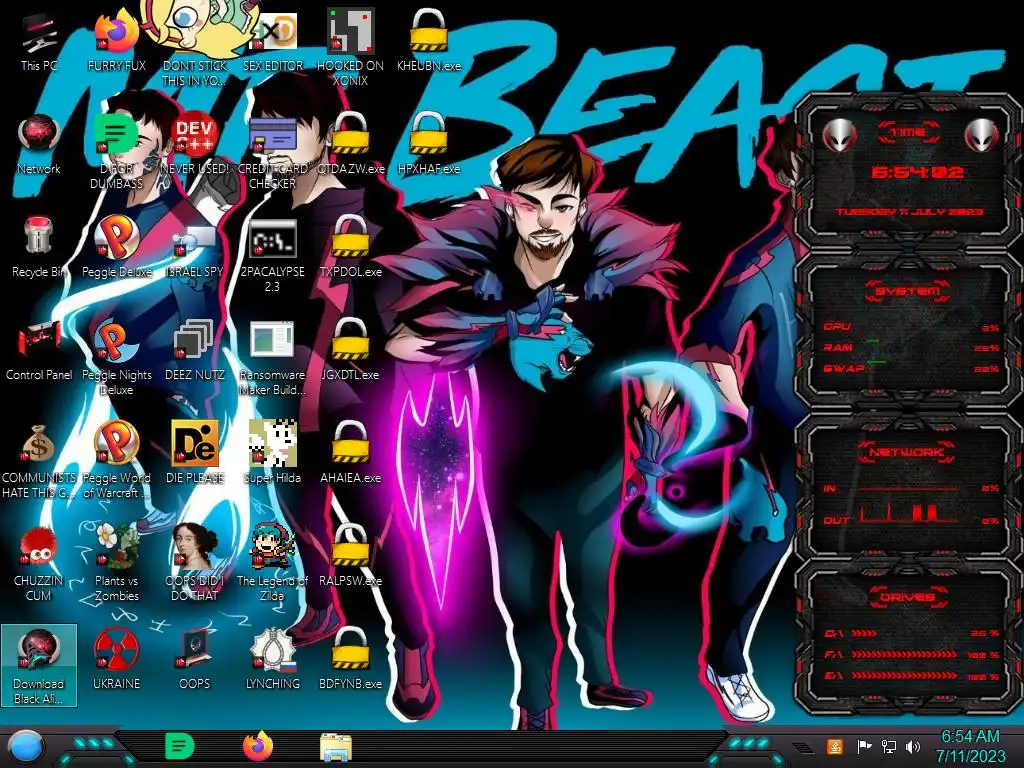Launch the Peggle Nights Deluxe shortcut
Image resolution: width=1024 pixels, height=768 pixels.
(x=116, y=358)
